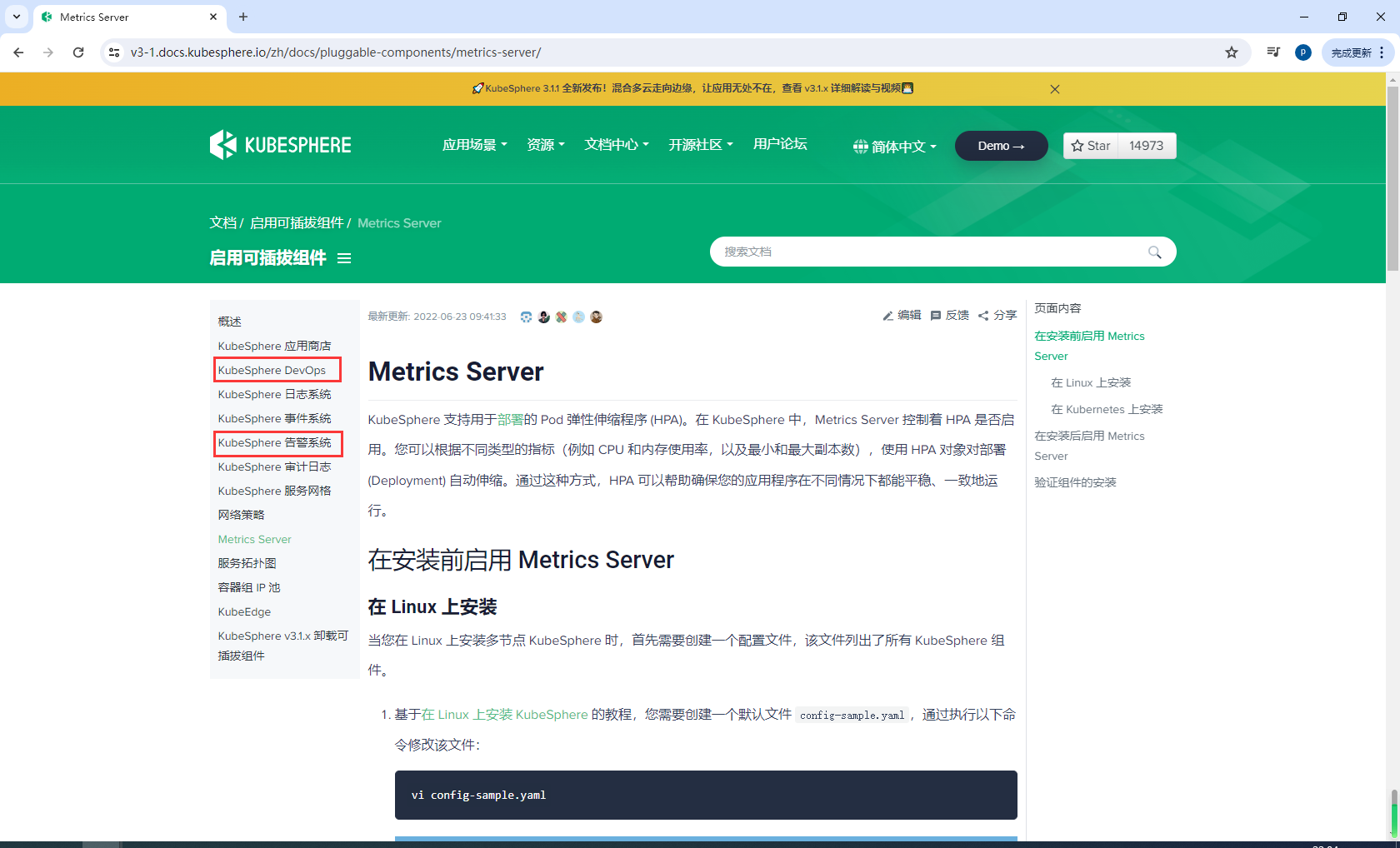Bookmark this page with the star icon
The image size is (1400, 848).
point(1232,52)
